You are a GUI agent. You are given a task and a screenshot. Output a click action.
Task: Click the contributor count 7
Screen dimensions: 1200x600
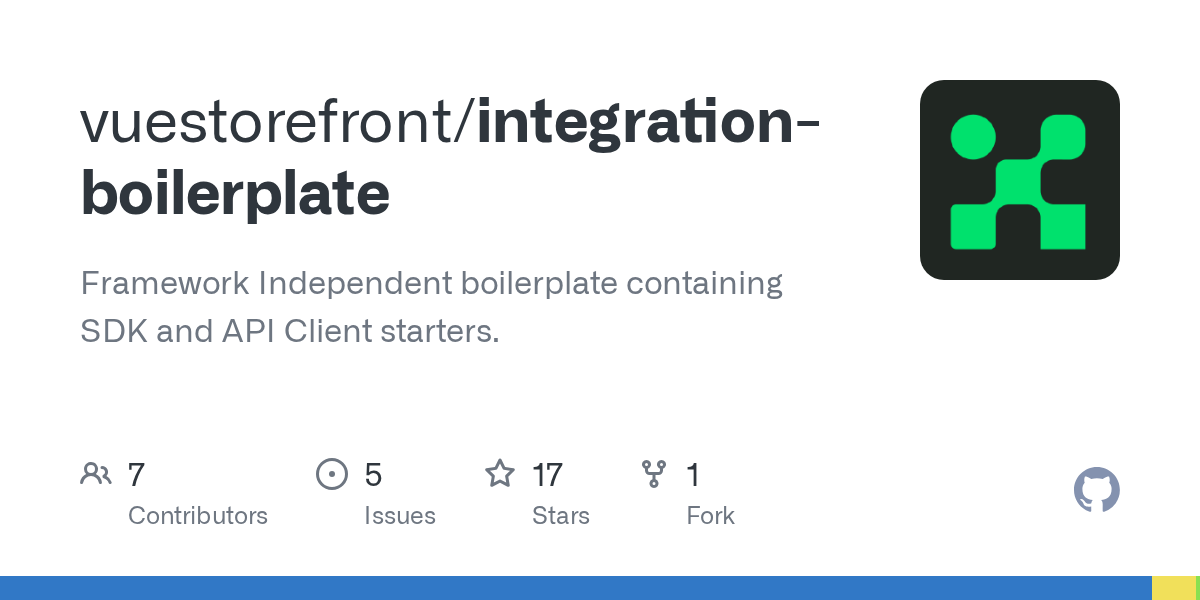[x=137, y=474]
